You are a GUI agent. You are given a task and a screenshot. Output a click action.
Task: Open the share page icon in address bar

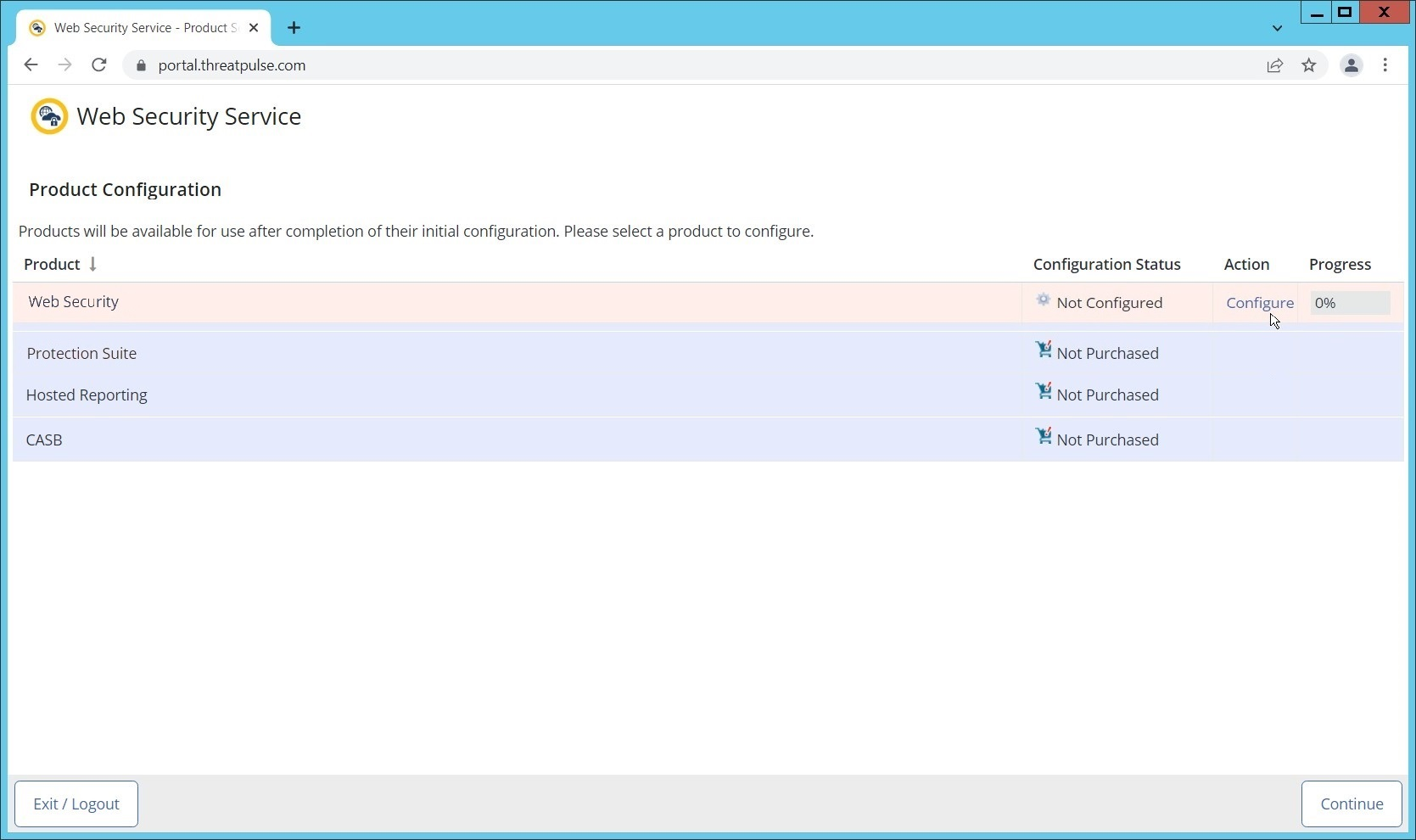point(1274,65)
